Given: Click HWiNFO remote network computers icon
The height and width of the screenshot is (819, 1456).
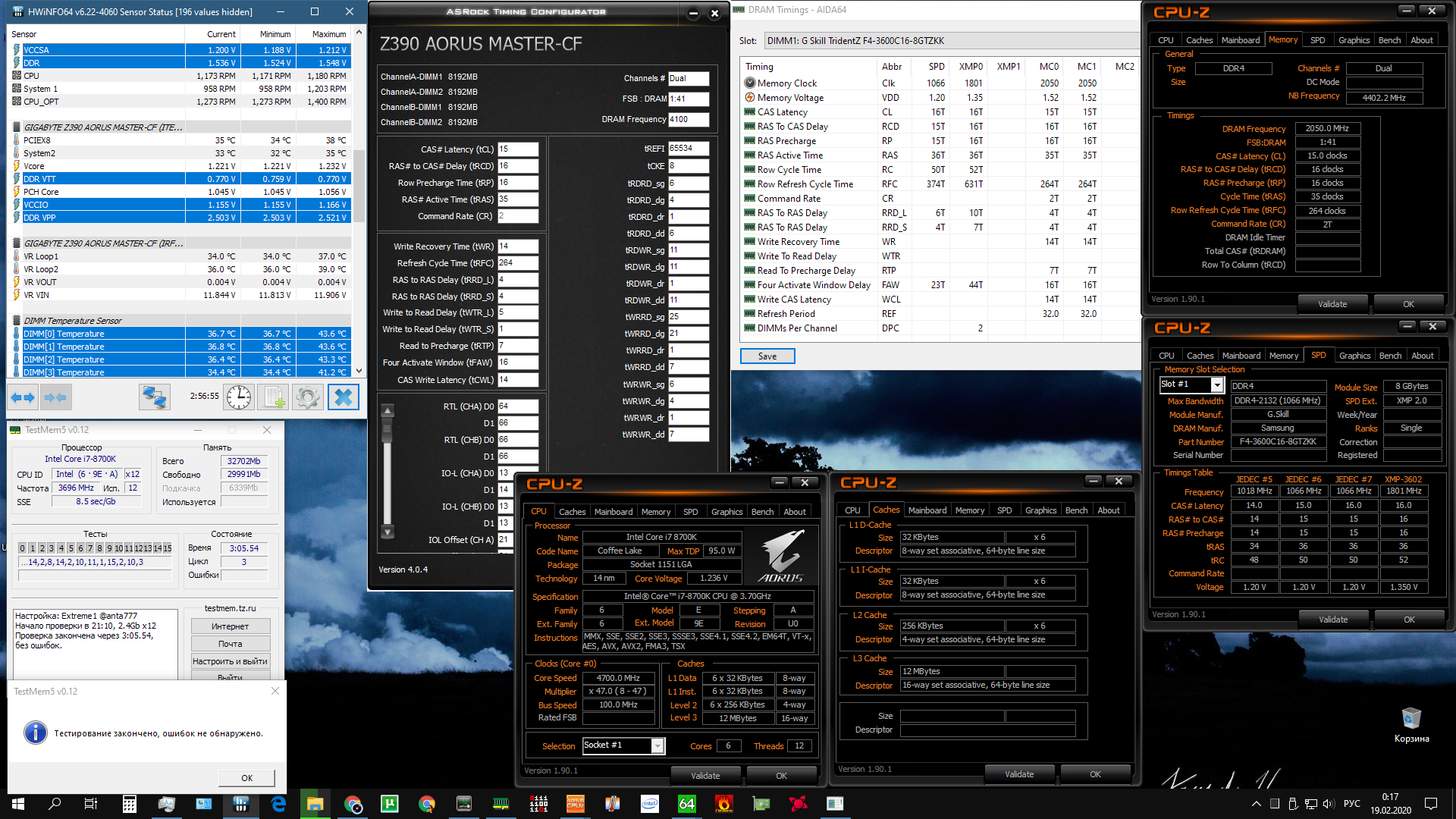Looking at the screenshot, I should click(x=155, y=397).
